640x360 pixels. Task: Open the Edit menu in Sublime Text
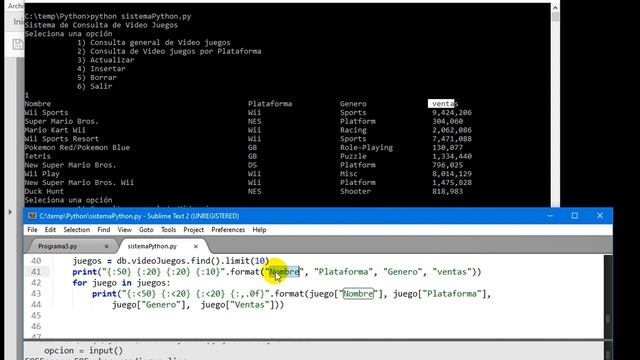coord(50,230)
